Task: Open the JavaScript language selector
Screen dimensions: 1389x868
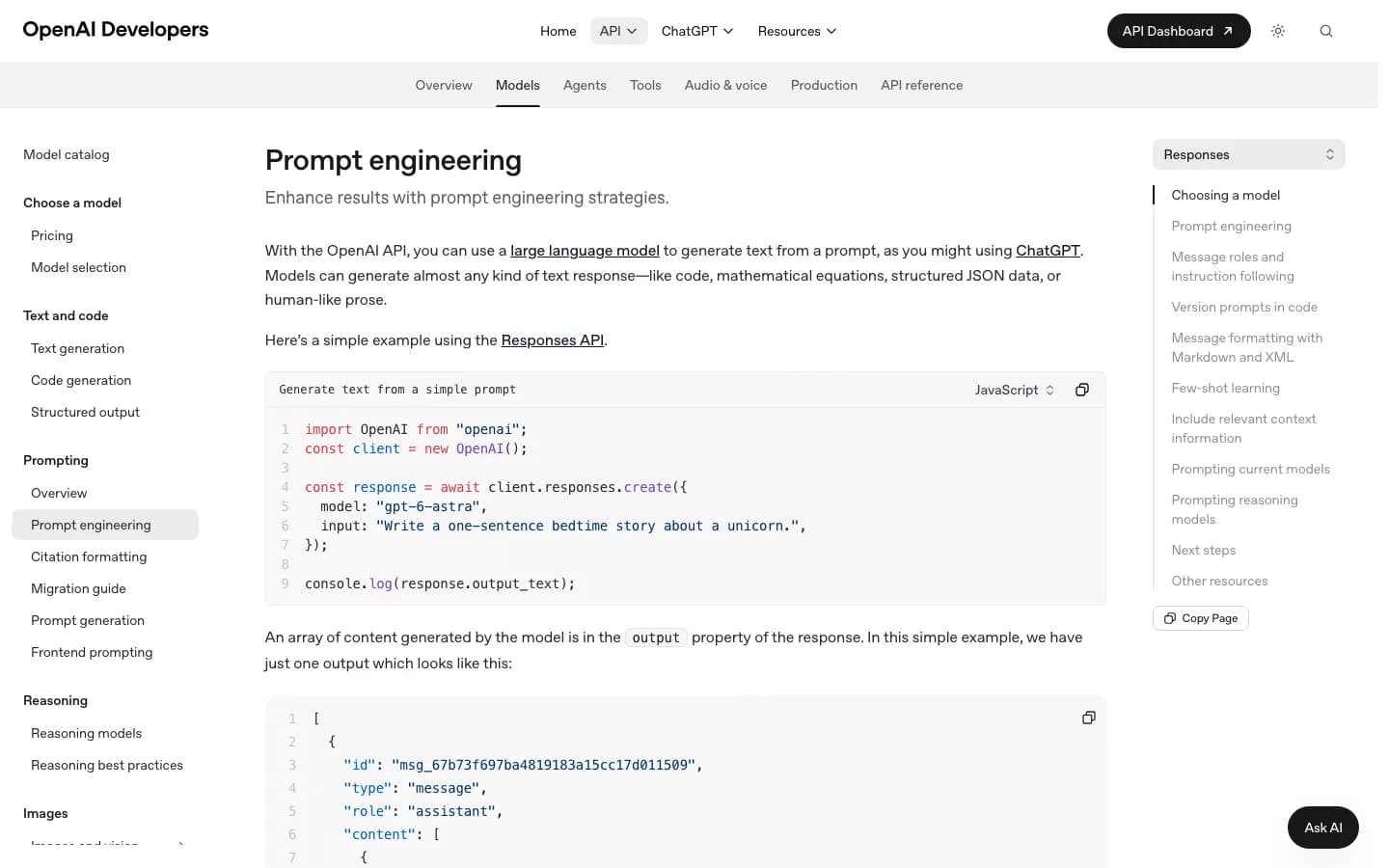Action: point(1015,390)
